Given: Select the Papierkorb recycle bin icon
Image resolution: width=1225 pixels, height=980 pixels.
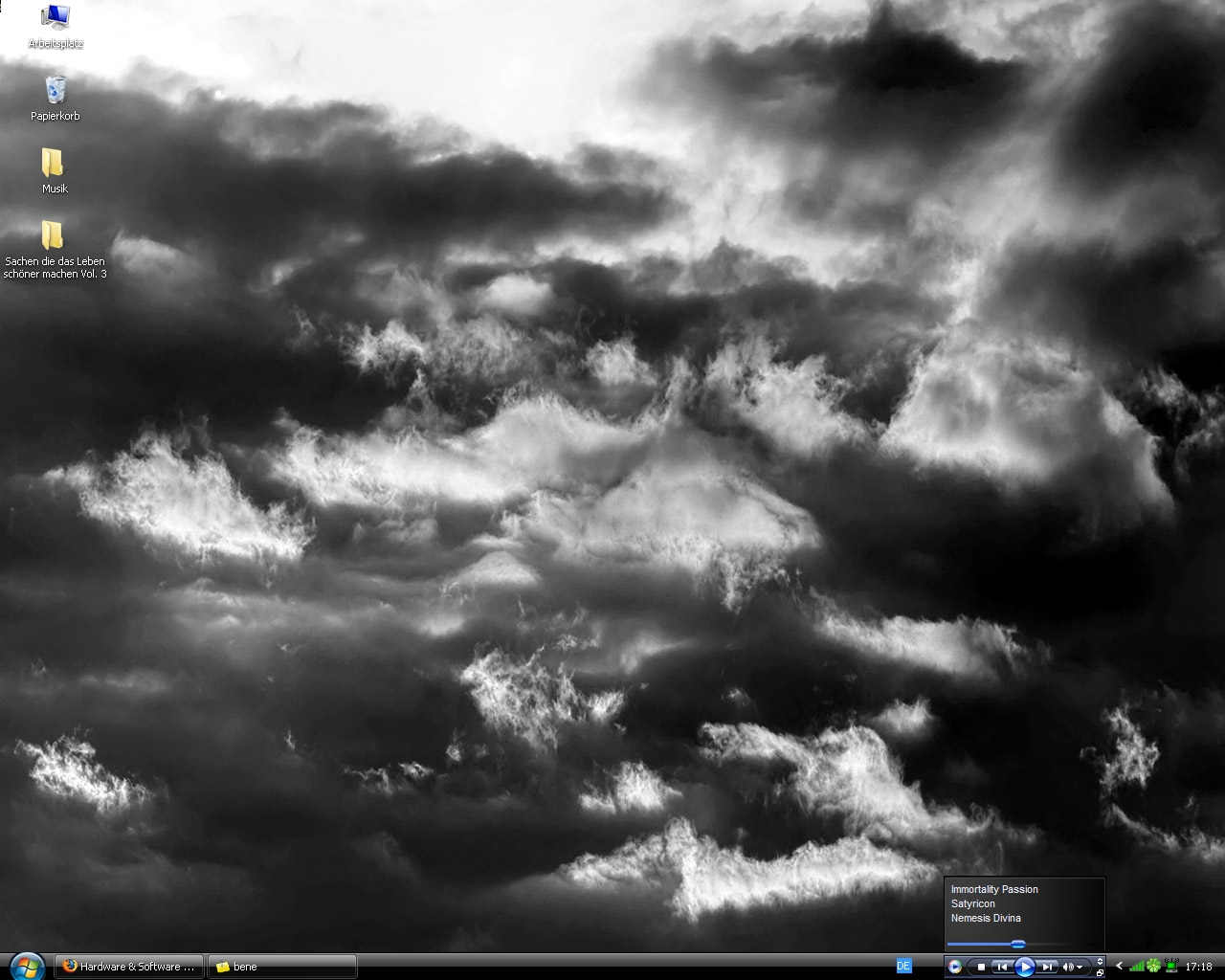Looking at the screenshot, I should coord(56,91).
